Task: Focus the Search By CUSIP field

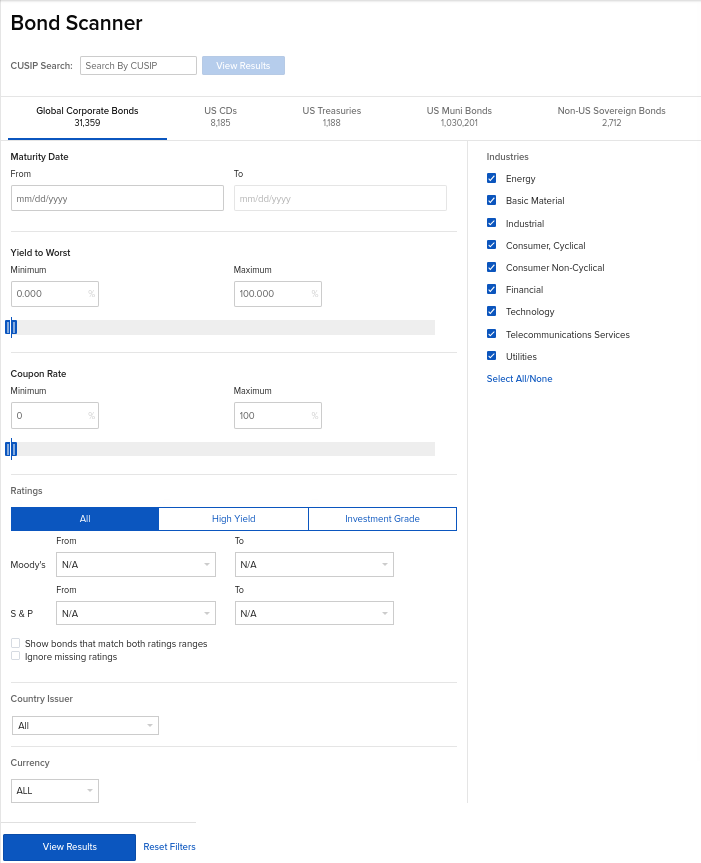Action: tap(138, 65)
